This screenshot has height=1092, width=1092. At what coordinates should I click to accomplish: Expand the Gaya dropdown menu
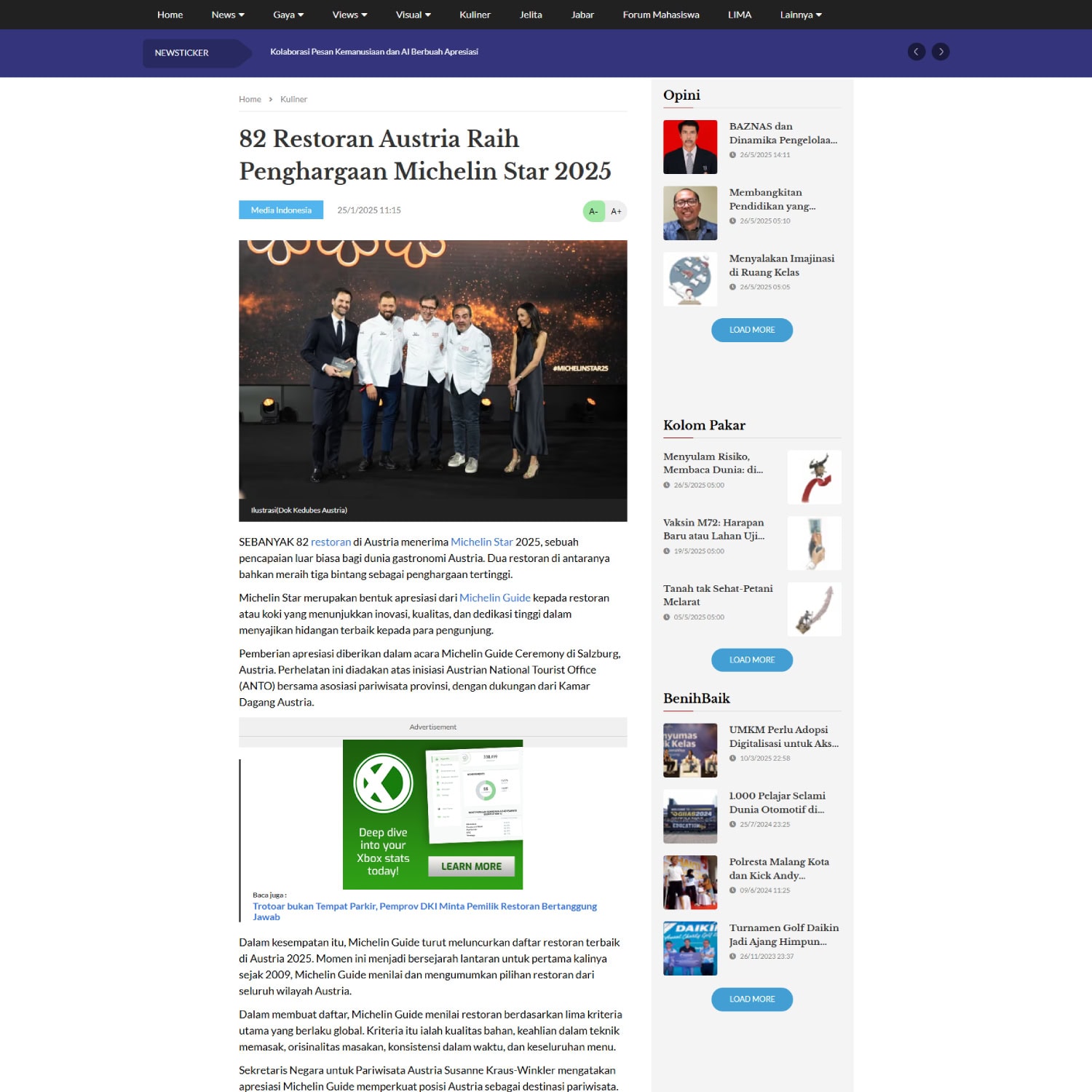point(288,15)
